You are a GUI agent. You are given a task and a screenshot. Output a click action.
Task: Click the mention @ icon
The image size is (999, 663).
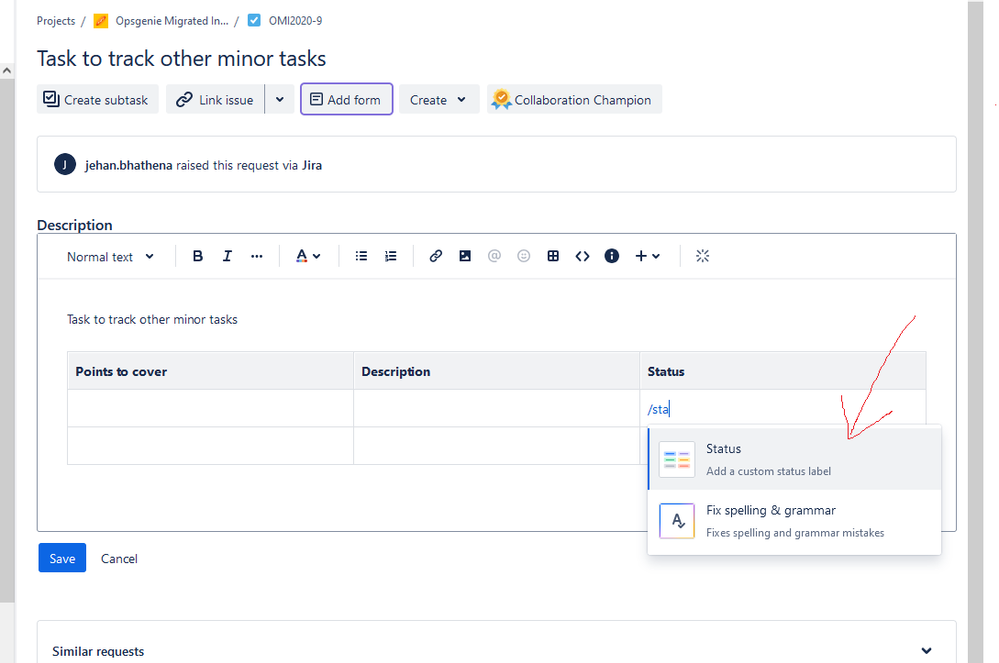tap(494, 256)
